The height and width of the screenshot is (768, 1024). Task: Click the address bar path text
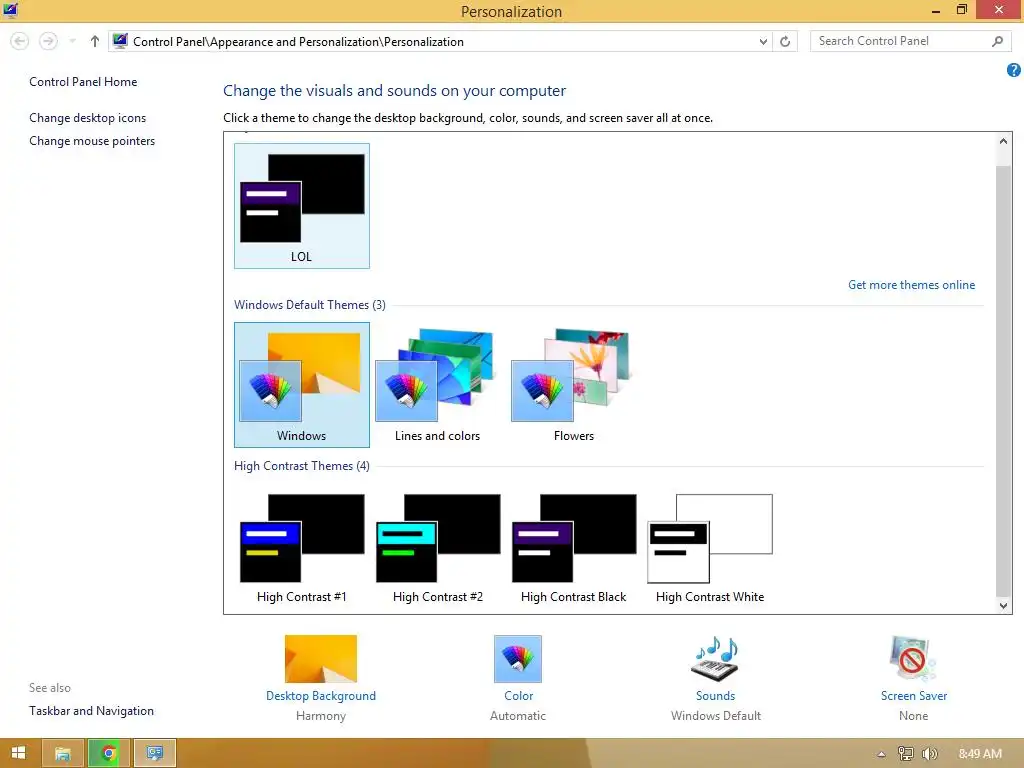(x=298, y=42)
